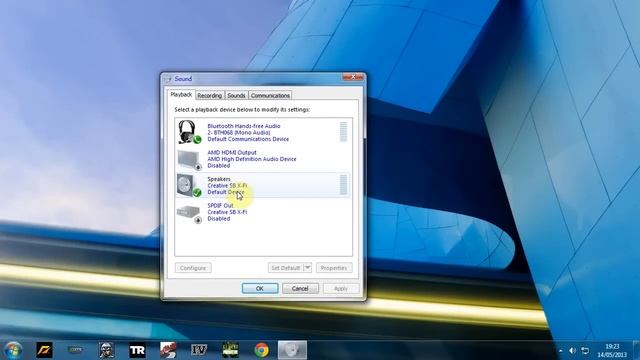The height and width of the screenshot is (360, 640).
Task: Expand the Set Default dropdown arrow
Action: coord(308,268)
